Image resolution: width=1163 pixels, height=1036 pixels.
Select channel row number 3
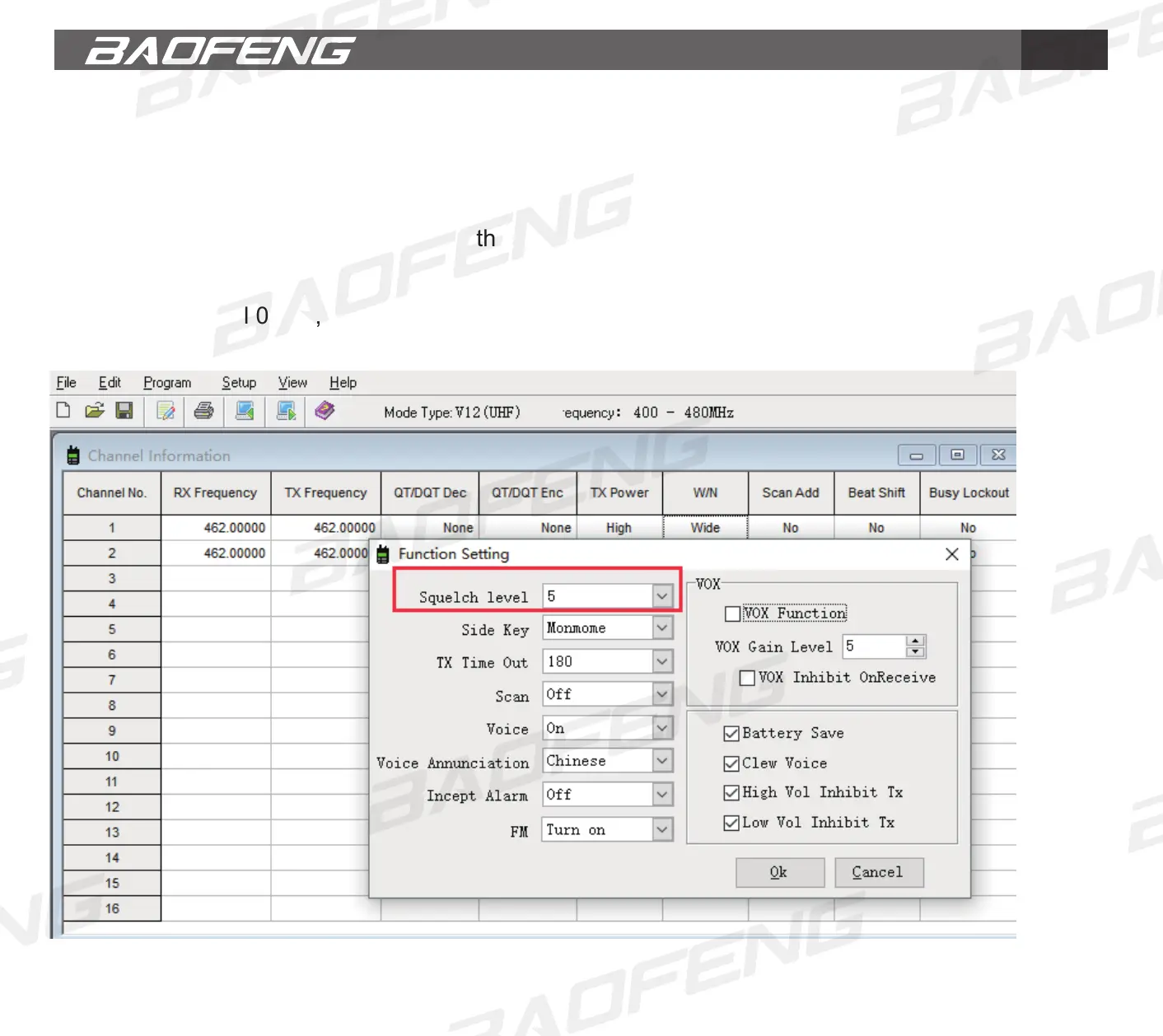pyautogui.click(x=112, y=579)
